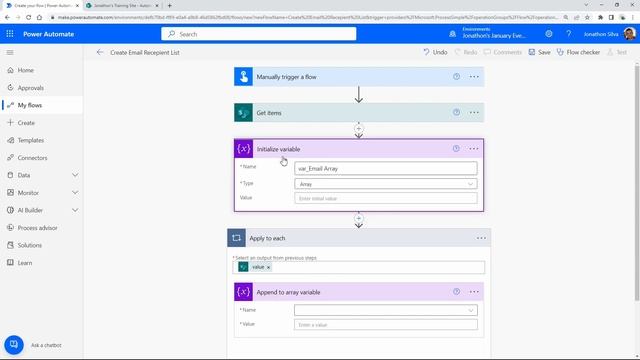Viewport: 640px width, 360px height.
Task: Click Redo in the command bar
Action: tap(466, 52)
